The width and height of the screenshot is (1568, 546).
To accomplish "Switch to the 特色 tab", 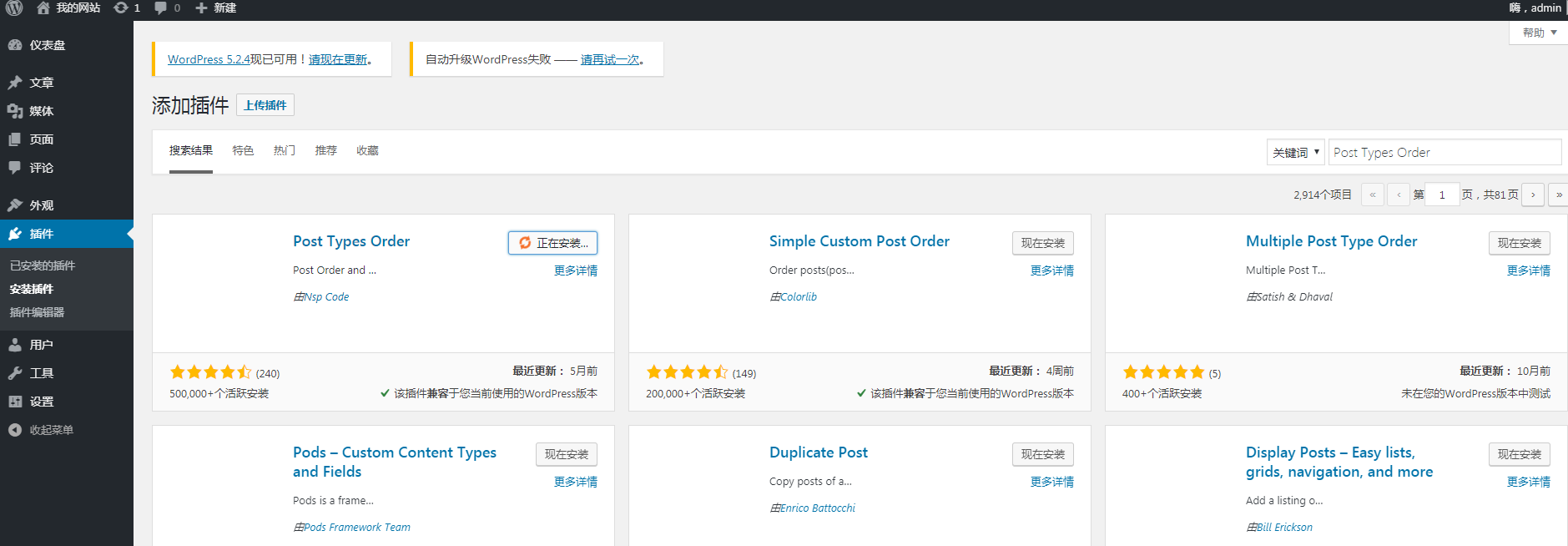I will [243, 151].
